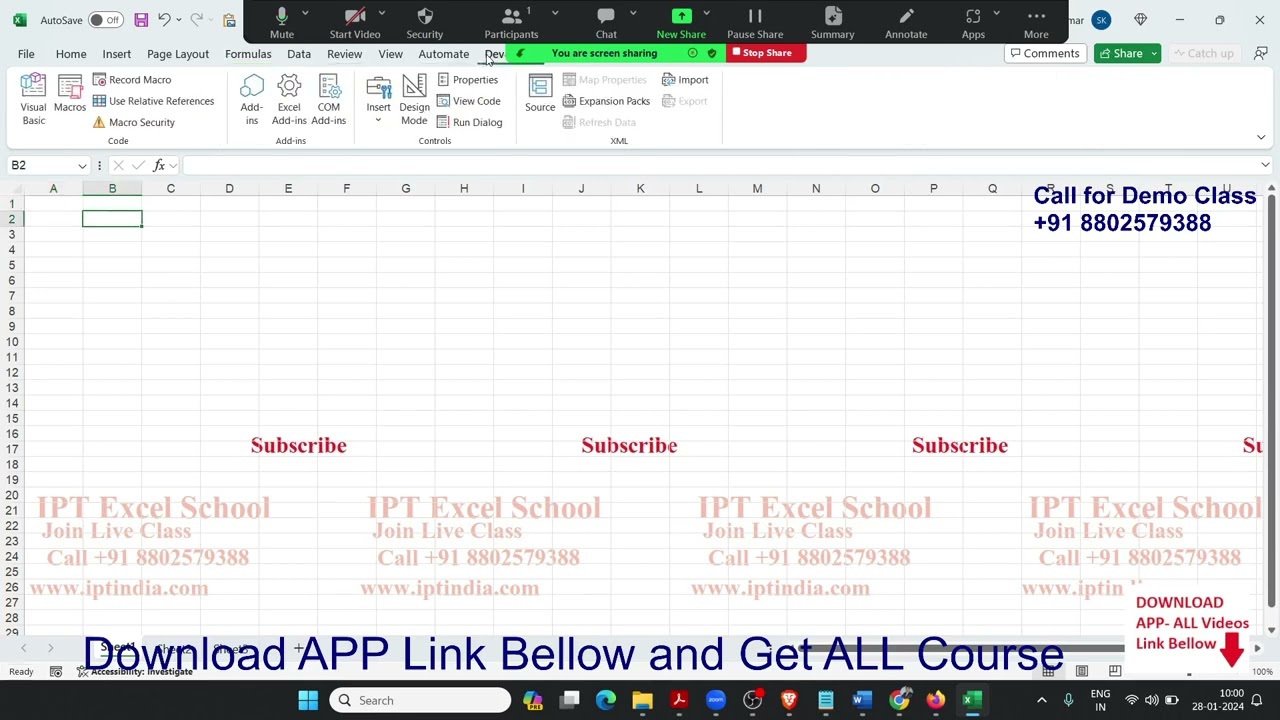Click Run Dialog
The width and height of the screenshot is (1280, 720).
click(x=469, y=122)
